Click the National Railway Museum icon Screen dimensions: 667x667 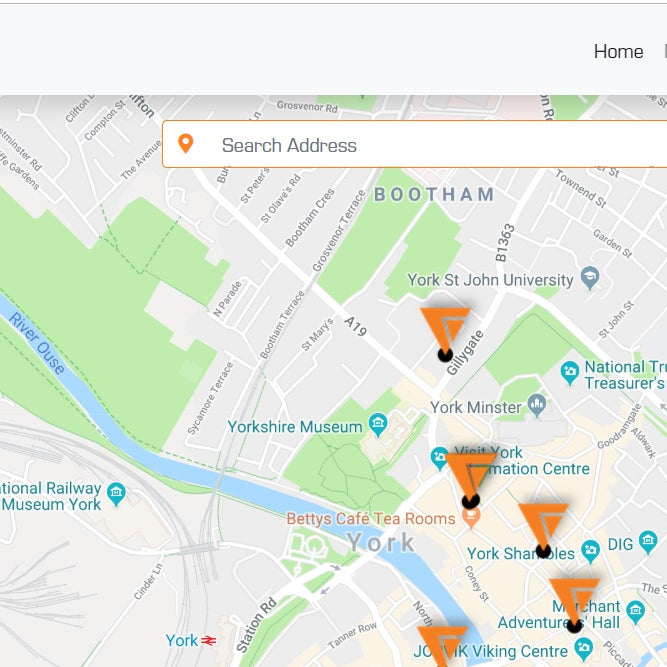coord(116,494)
